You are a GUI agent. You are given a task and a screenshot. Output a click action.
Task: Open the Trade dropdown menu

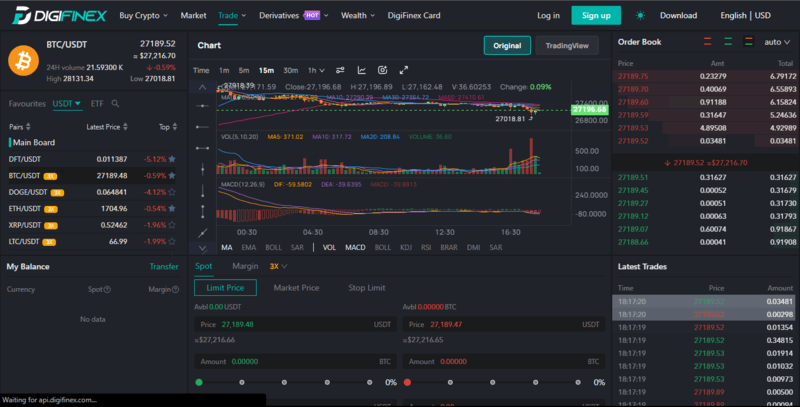(x=232, y=15)
